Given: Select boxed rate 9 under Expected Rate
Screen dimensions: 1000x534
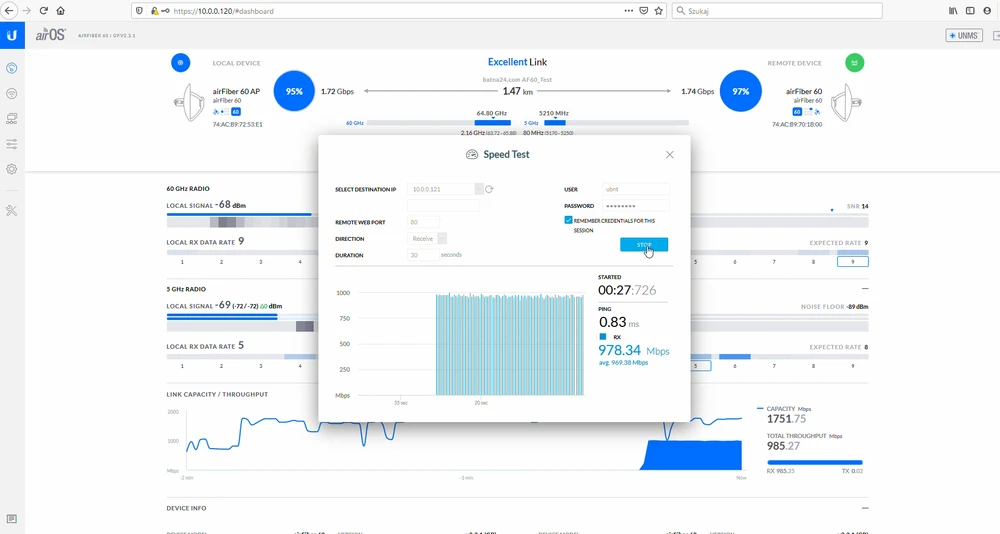Looking at the screenshot, I should point(853,262).
